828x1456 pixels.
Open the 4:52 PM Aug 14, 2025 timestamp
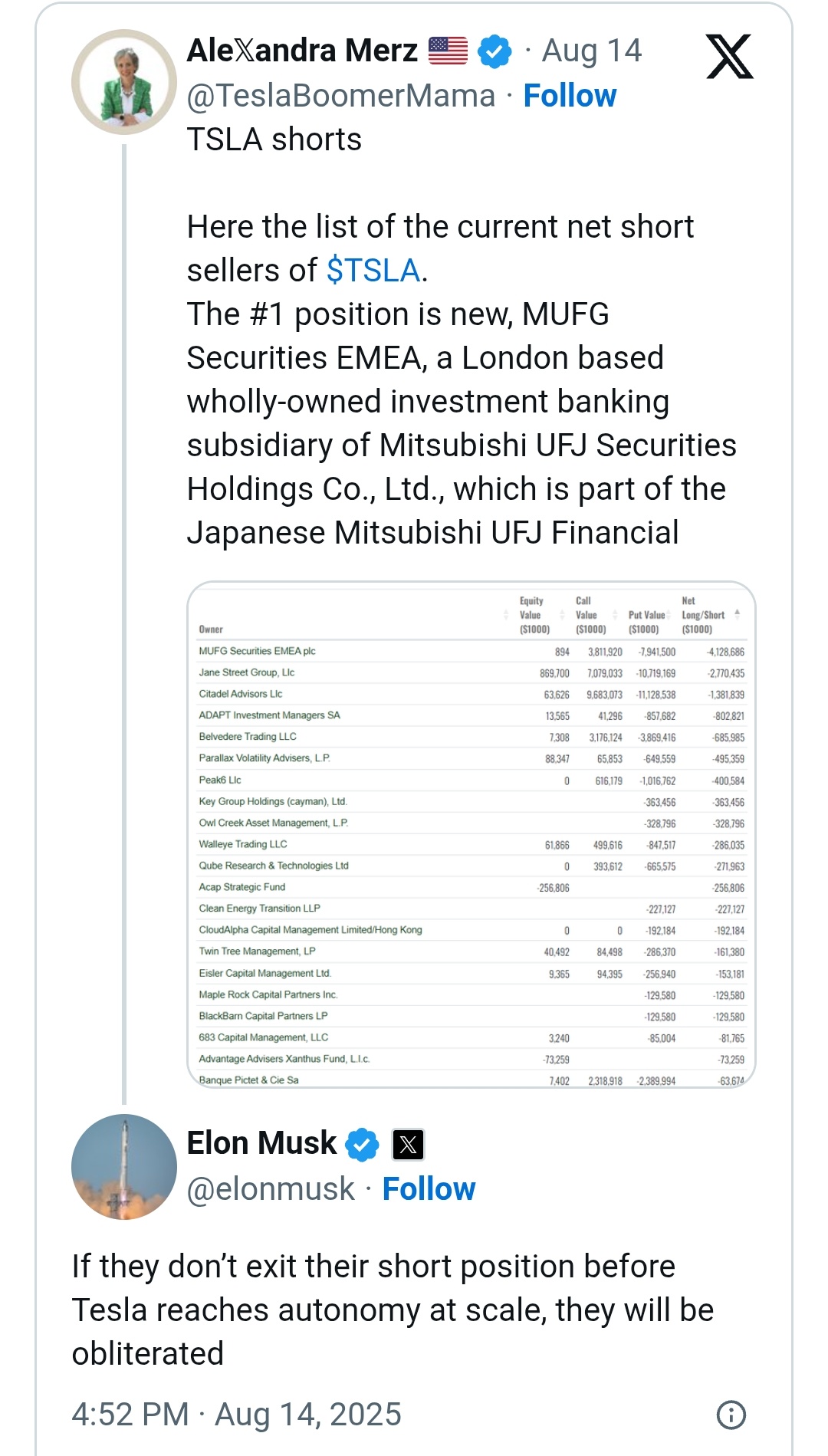coord(236,1415)
